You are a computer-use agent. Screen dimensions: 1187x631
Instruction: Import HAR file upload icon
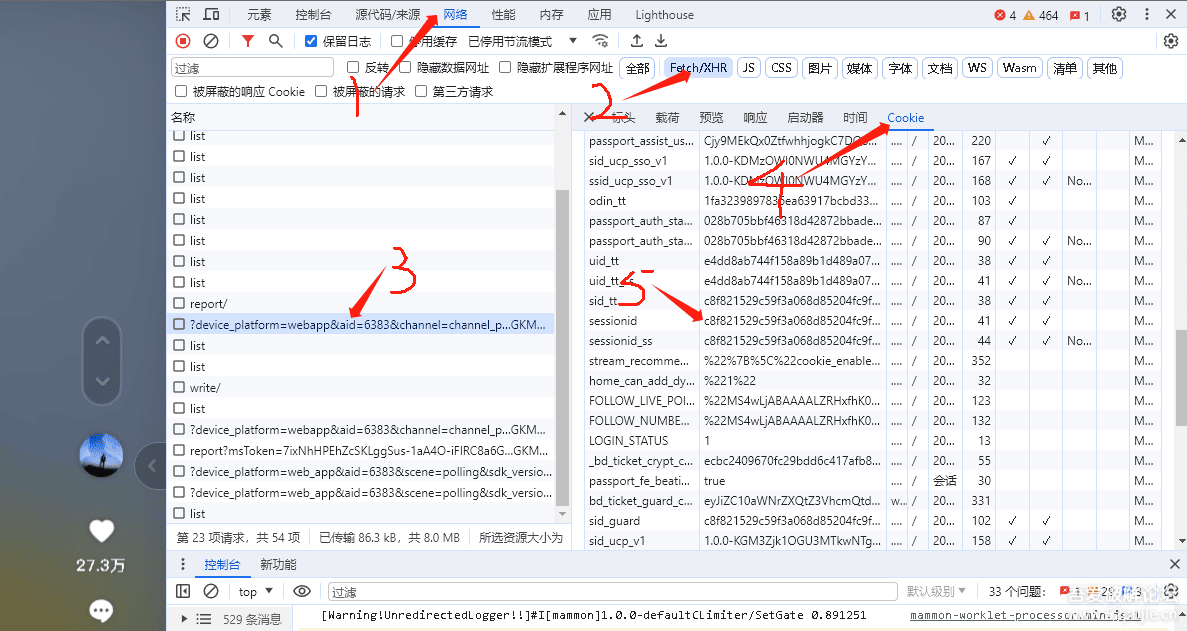(x=637, y=41)
